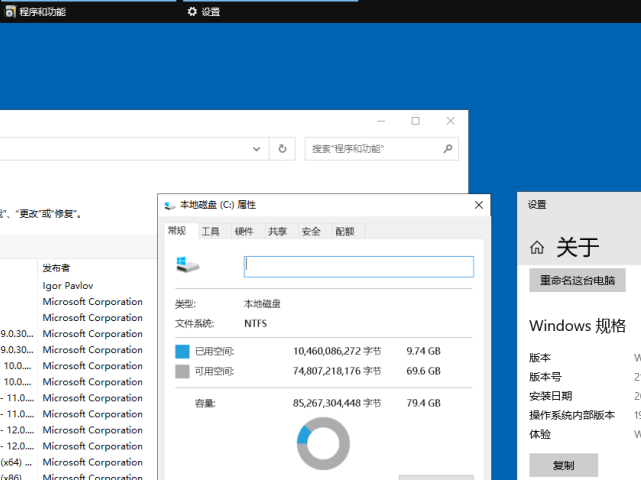Image resolution: width=641 pixels, height=480 pixels.
Task: Click 重命名这台电脑 rename PC button
Action: (x=577, y=280)
